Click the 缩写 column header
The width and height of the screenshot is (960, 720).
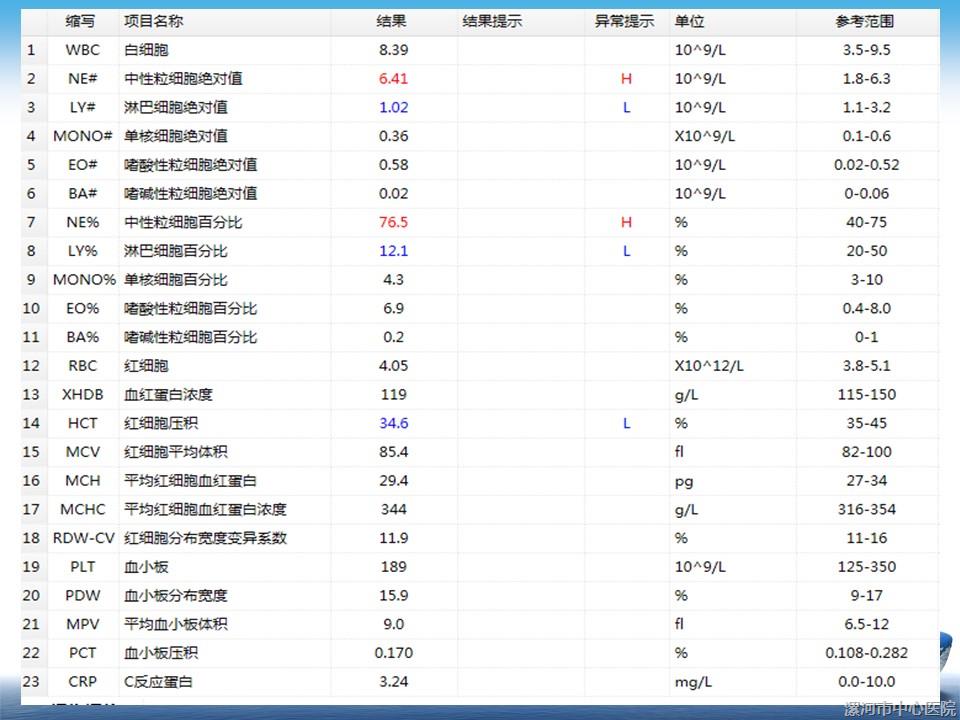coord(82,21)
